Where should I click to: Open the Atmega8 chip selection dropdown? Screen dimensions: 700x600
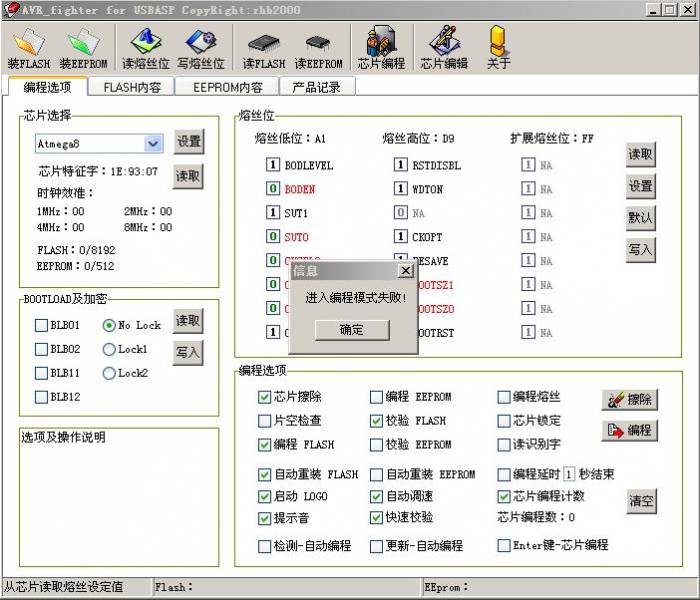[153, 144]
